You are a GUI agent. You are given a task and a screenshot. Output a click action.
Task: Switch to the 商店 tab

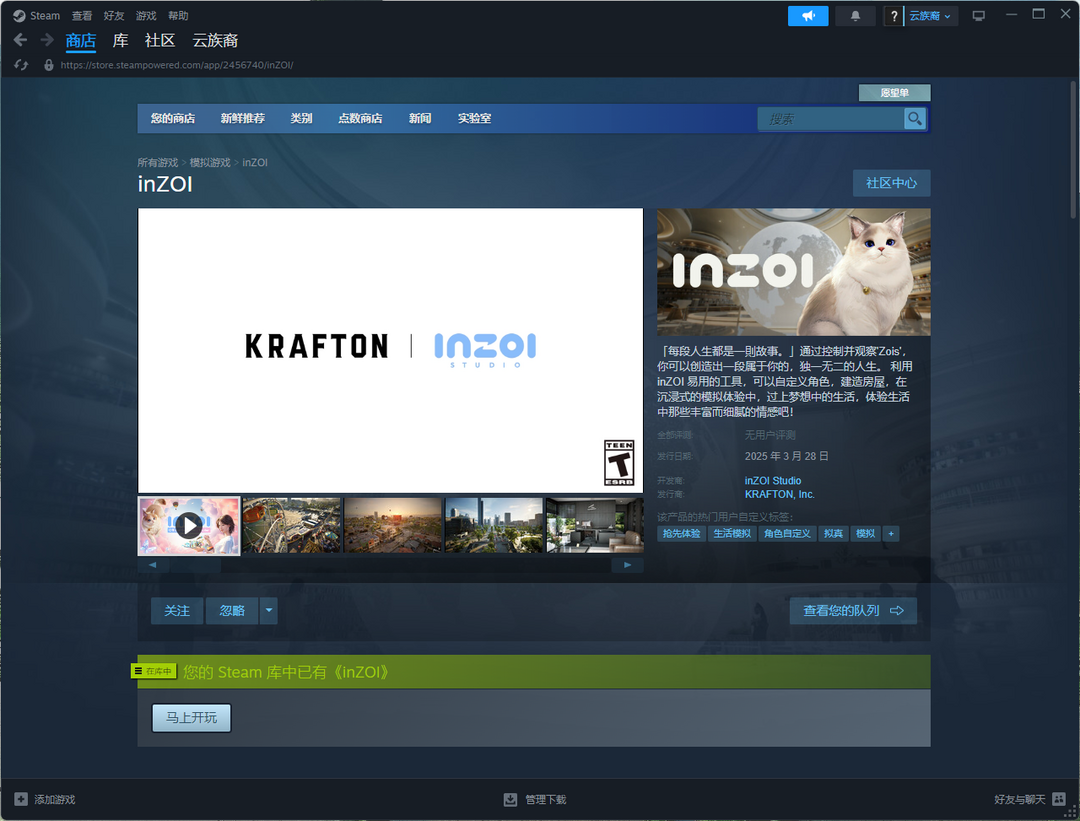[x=81, y=41]
